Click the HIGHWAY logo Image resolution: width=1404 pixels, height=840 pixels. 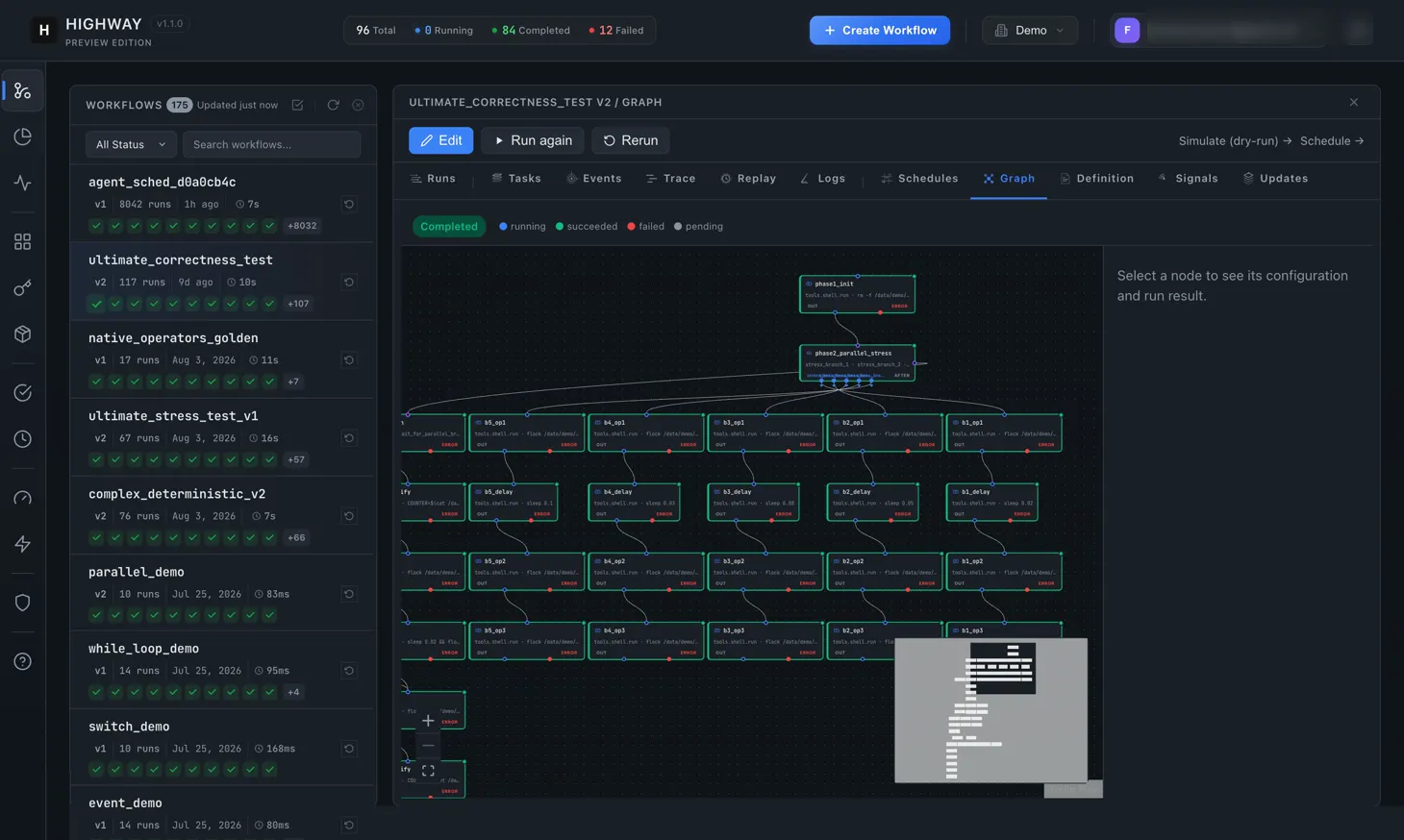(43, 30)
